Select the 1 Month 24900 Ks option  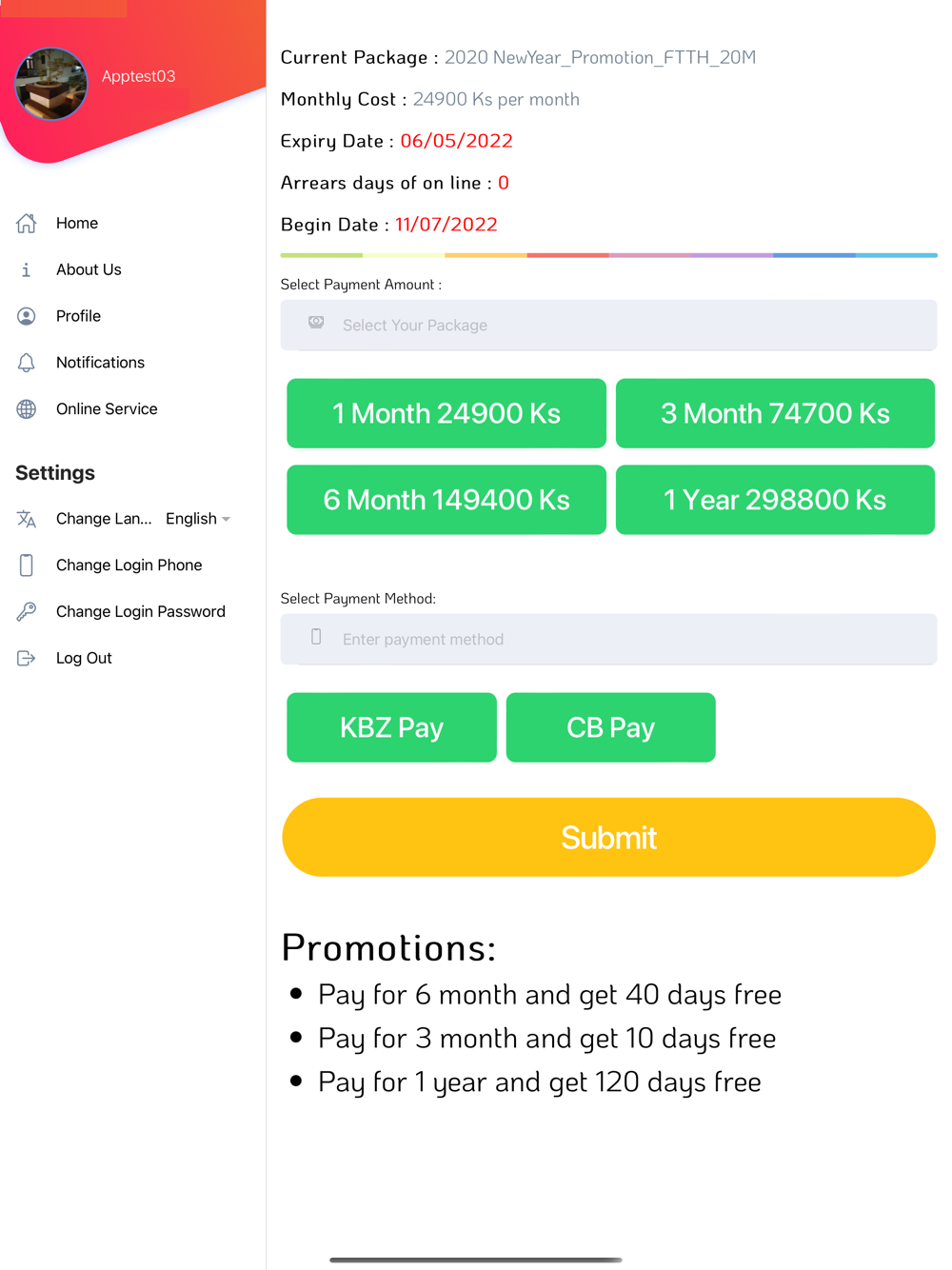click(446, 414)
